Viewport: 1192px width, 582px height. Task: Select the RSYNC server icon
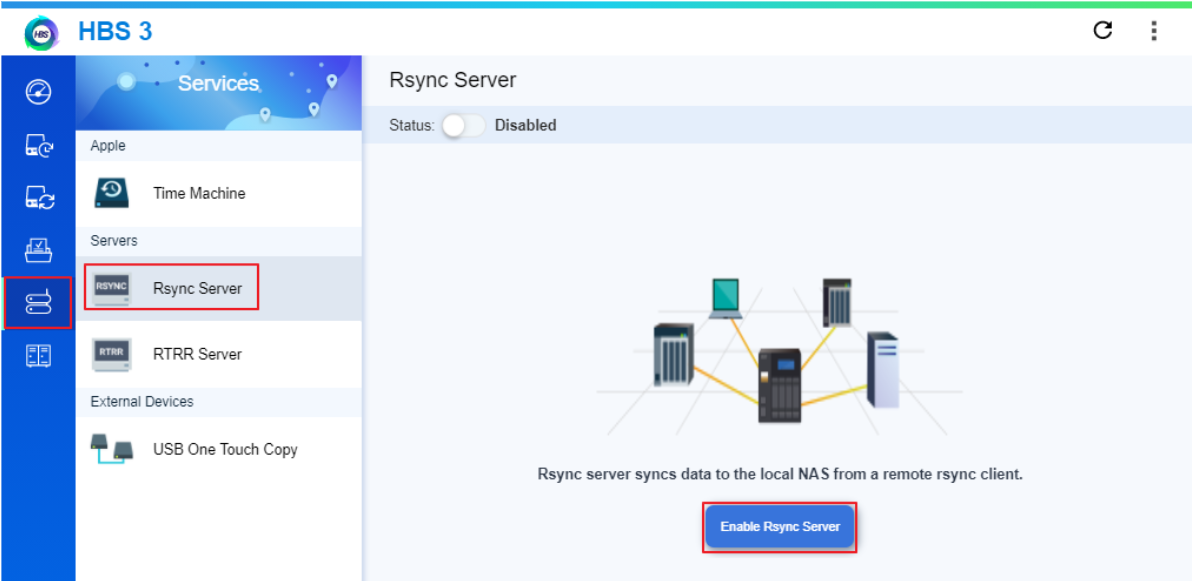[x=111, y=287]
